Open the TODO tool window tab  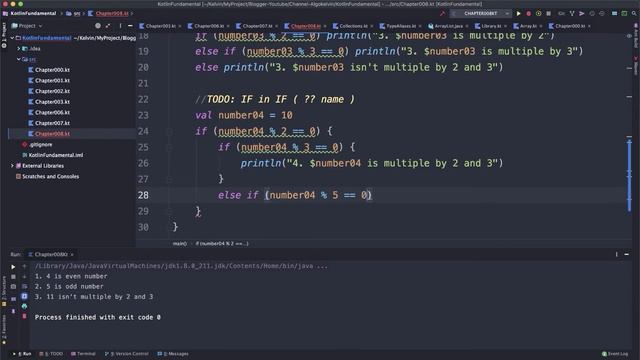click(x=51, y=354)
